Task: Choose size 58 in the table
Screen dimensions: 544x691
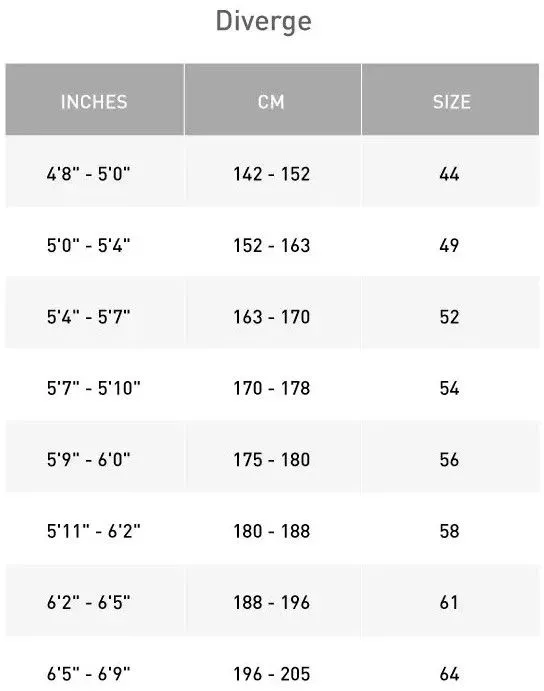Action: [449, 531]
